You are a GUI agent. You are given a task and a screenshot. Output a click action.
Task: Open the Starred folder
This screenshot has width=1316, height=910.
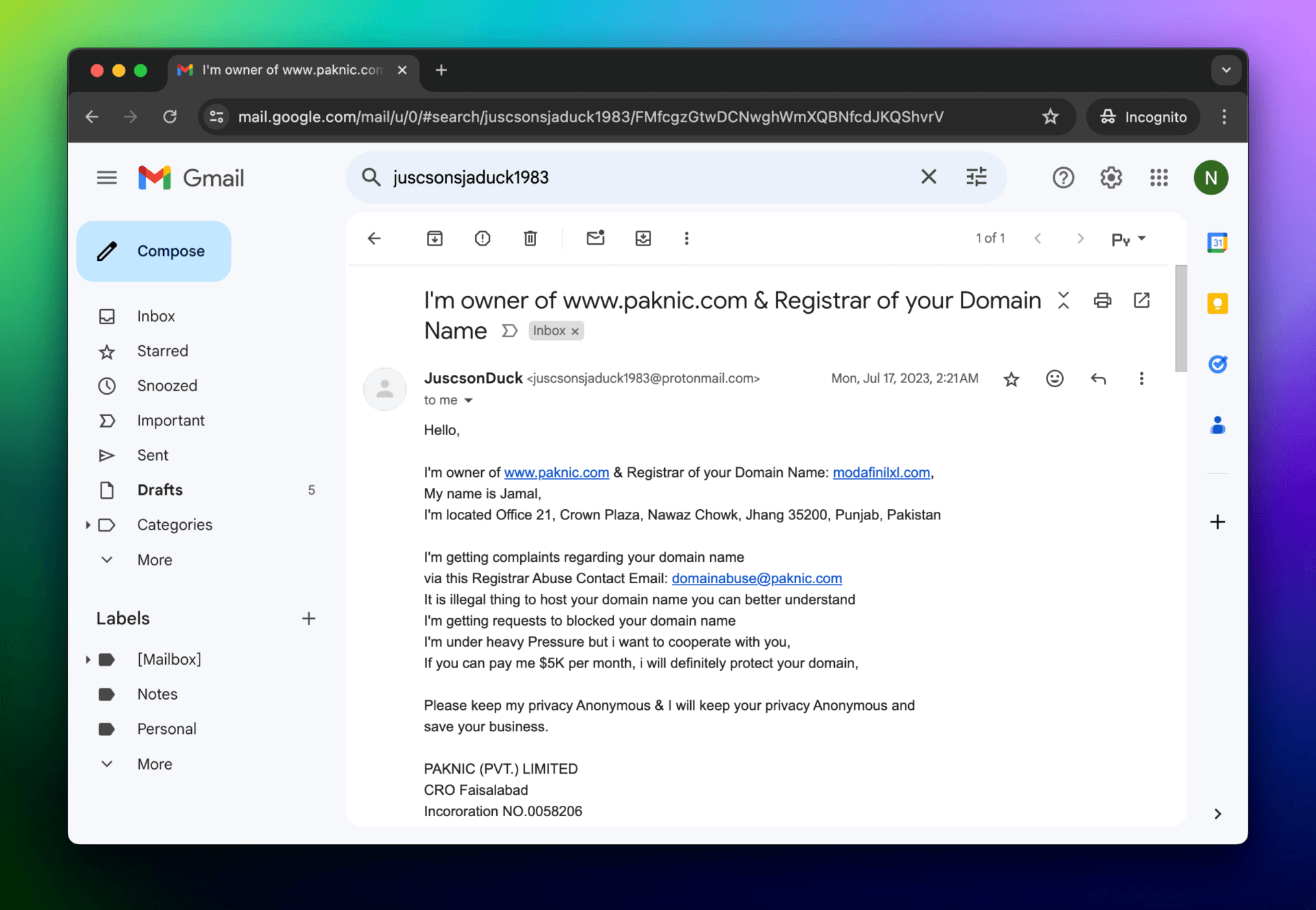pyautogui.click(x=162, y=351)
